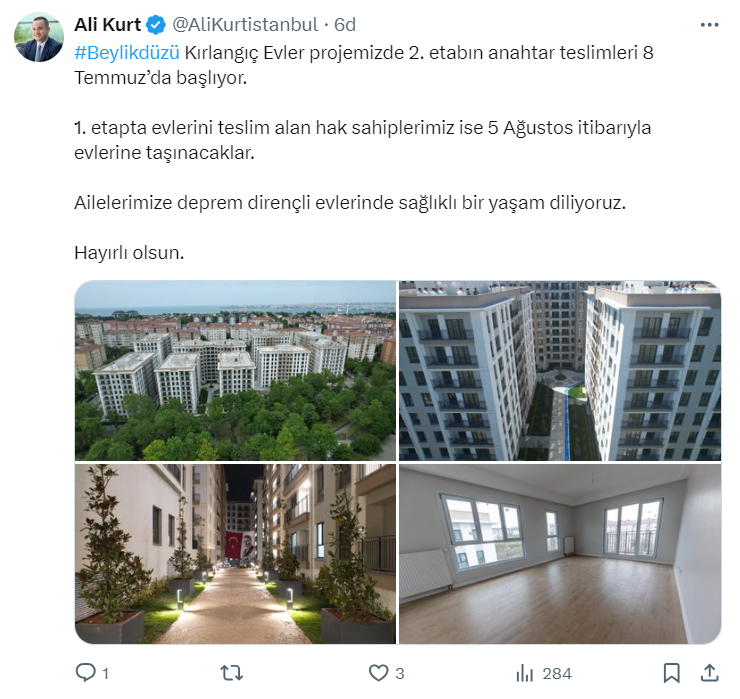Like the tweet with the heart icon
Screen dimensions: 740x699
(378, 673)
